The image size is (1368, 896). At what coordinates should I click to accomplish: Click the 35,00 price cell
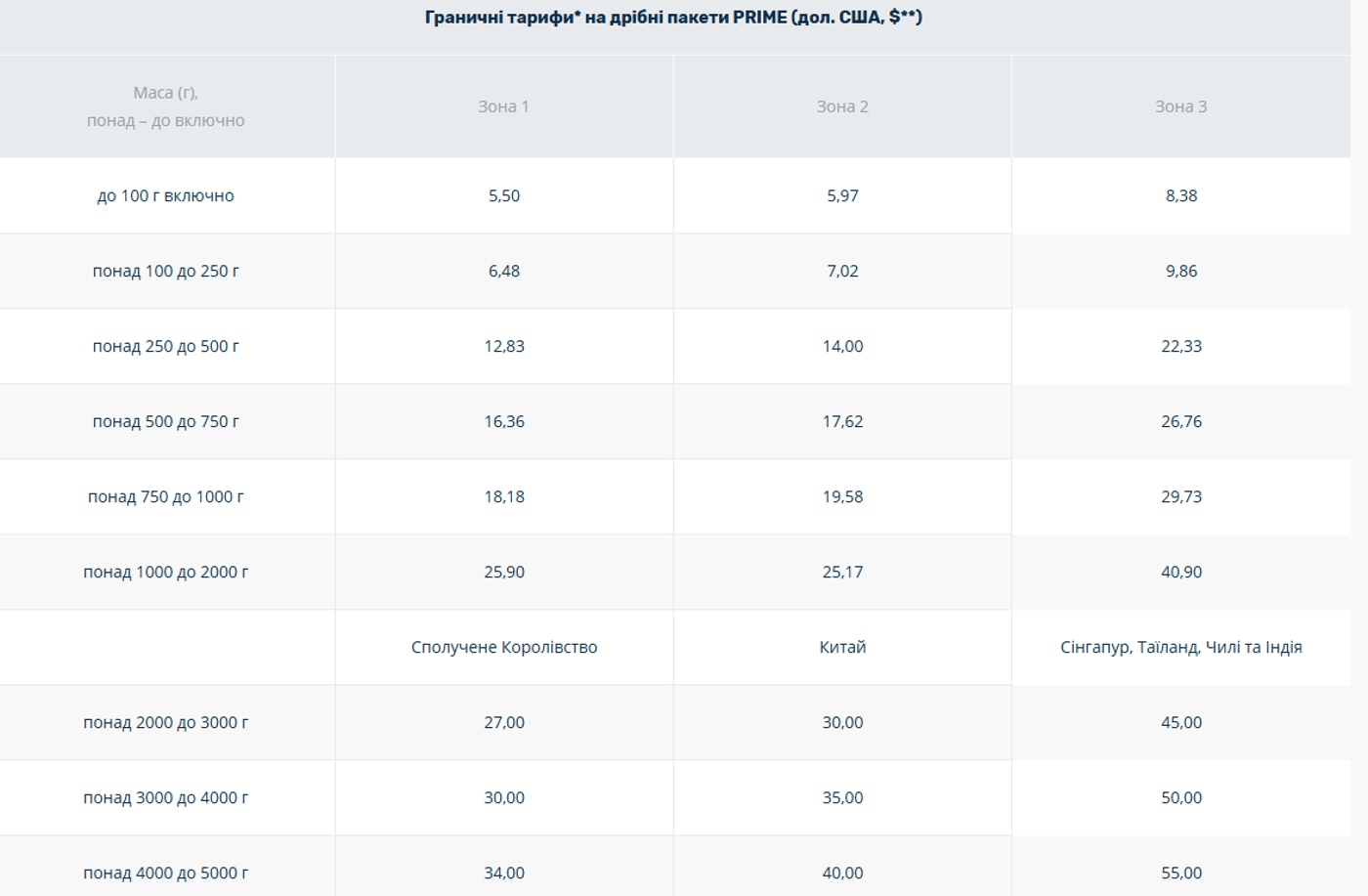click(842, 797)
